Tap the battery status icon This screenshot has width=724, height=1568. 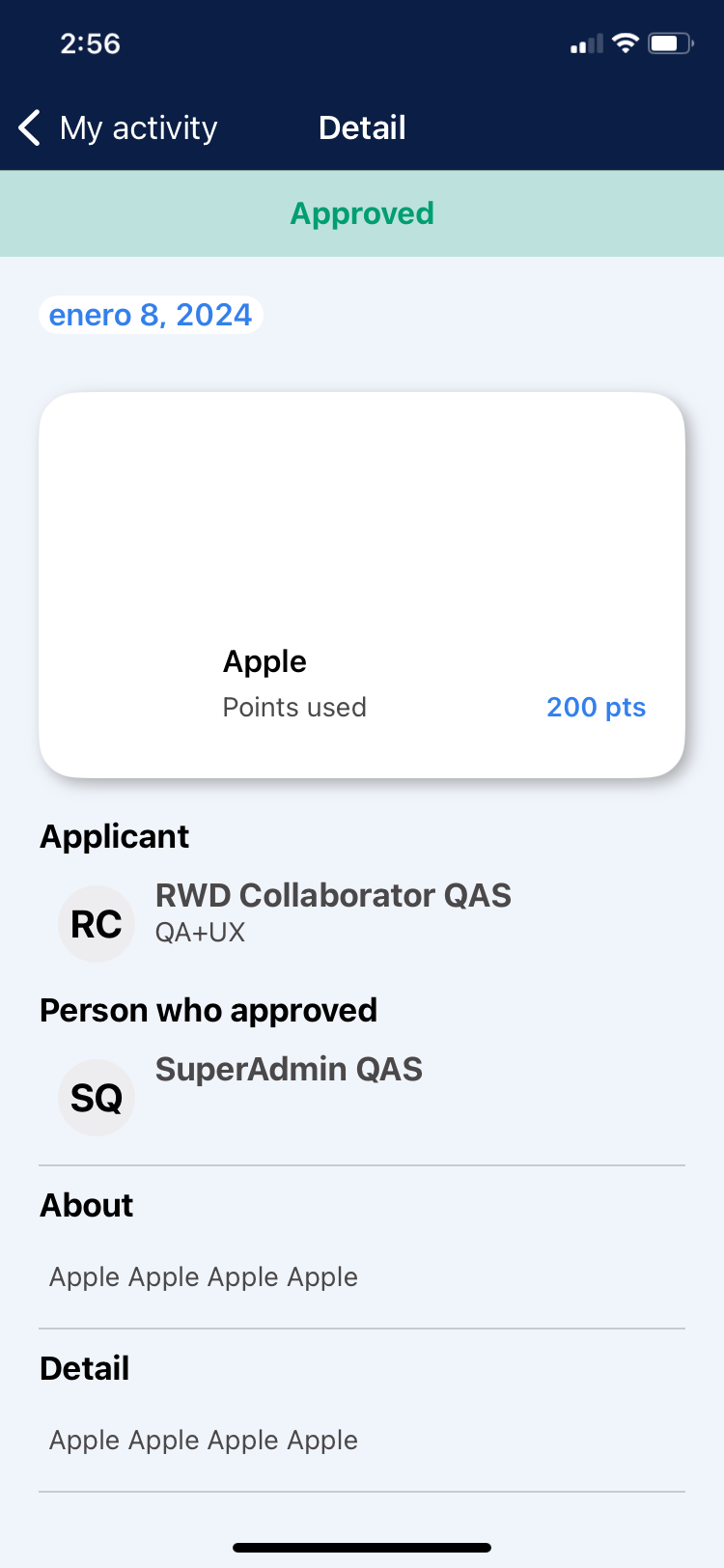tap(670, 43)
